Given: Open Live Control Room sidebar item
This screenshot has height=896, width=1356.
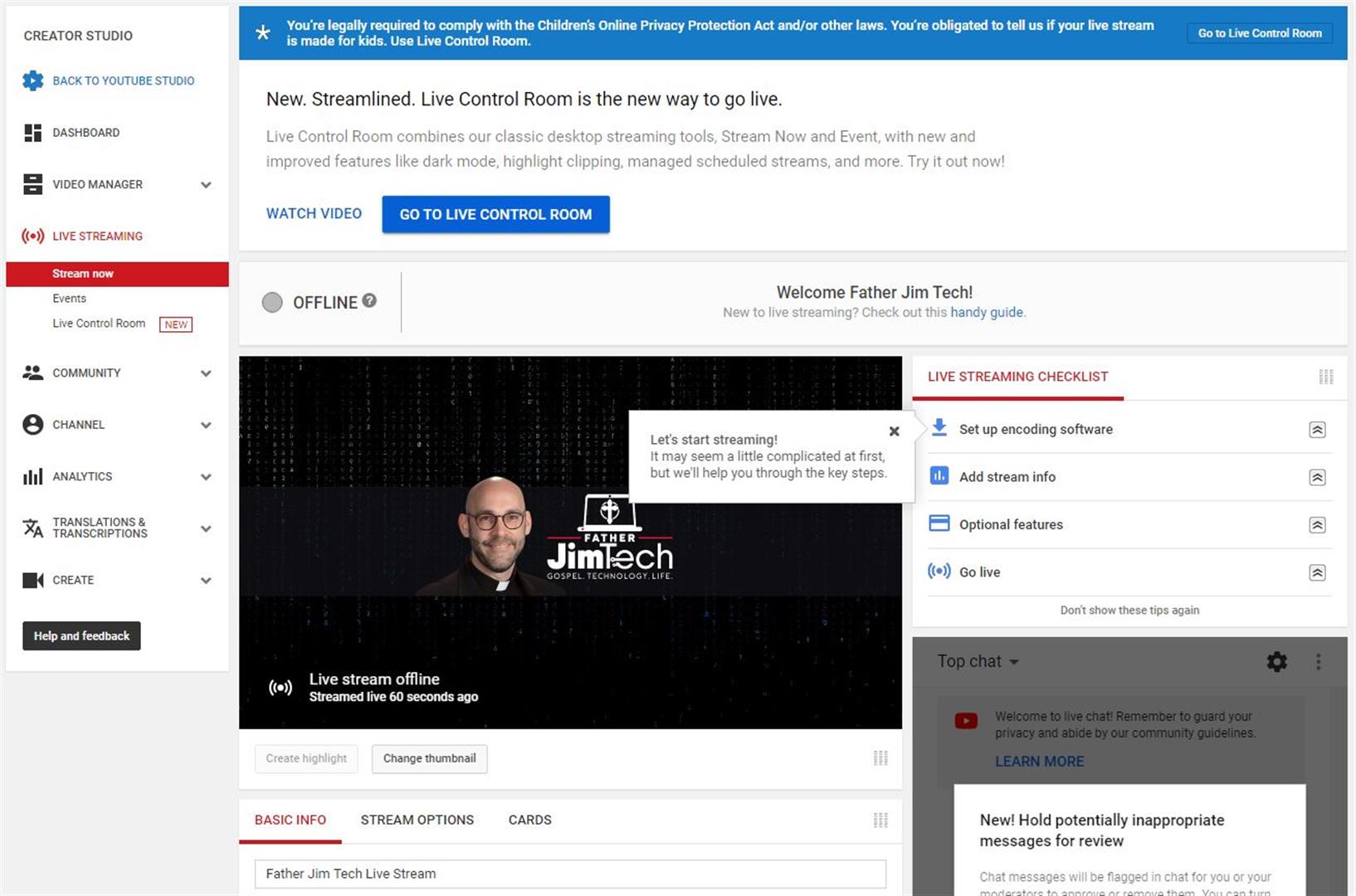Looking at the screenshot, I should 99,324.
